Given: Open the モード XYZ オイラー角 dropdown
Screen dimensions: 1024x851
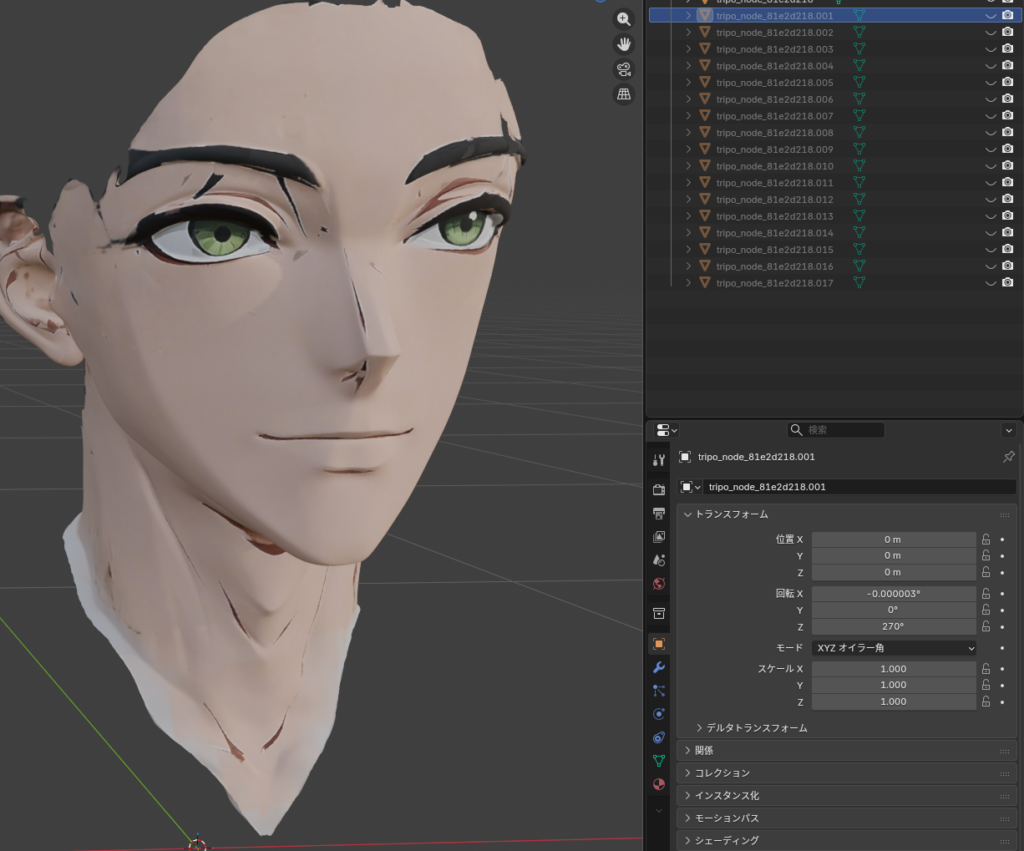Looking at the screenshot, I should click(x=893, y=648).
